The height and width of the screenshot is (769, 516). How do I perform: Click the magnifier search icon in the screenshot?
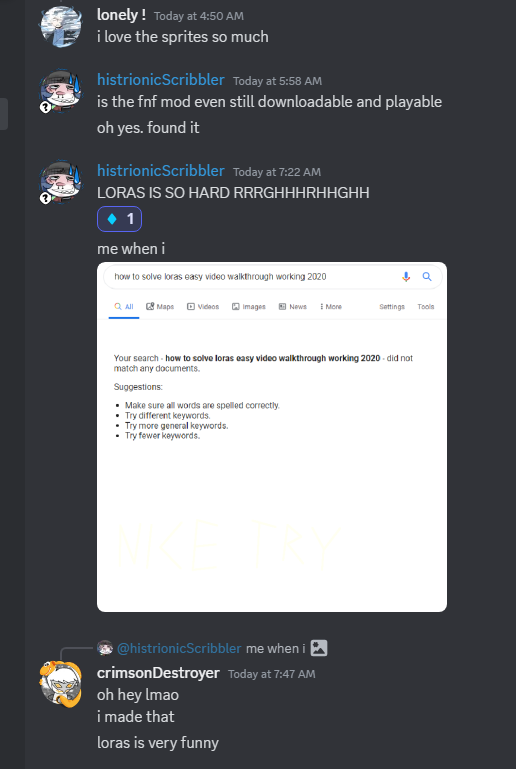pyautogui.click(x=427, y=277)
